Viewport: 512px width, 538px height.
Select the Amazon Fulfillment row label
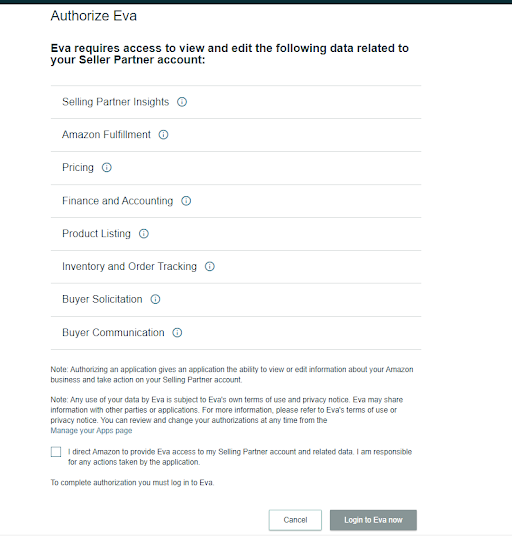point(106,134)
